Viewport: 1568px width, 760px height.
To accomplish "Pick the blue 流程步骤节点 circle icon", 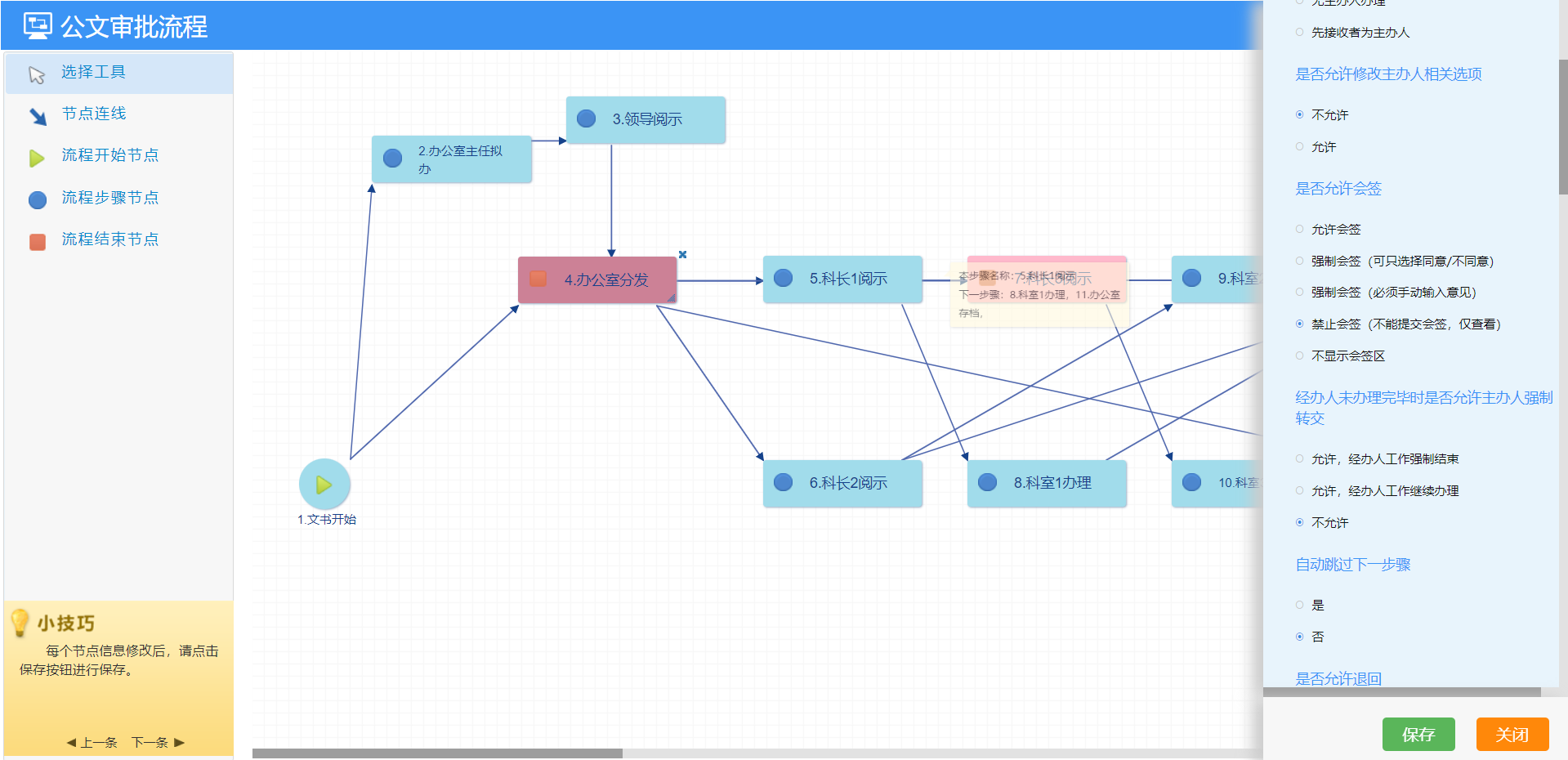I will pos(38,199).
